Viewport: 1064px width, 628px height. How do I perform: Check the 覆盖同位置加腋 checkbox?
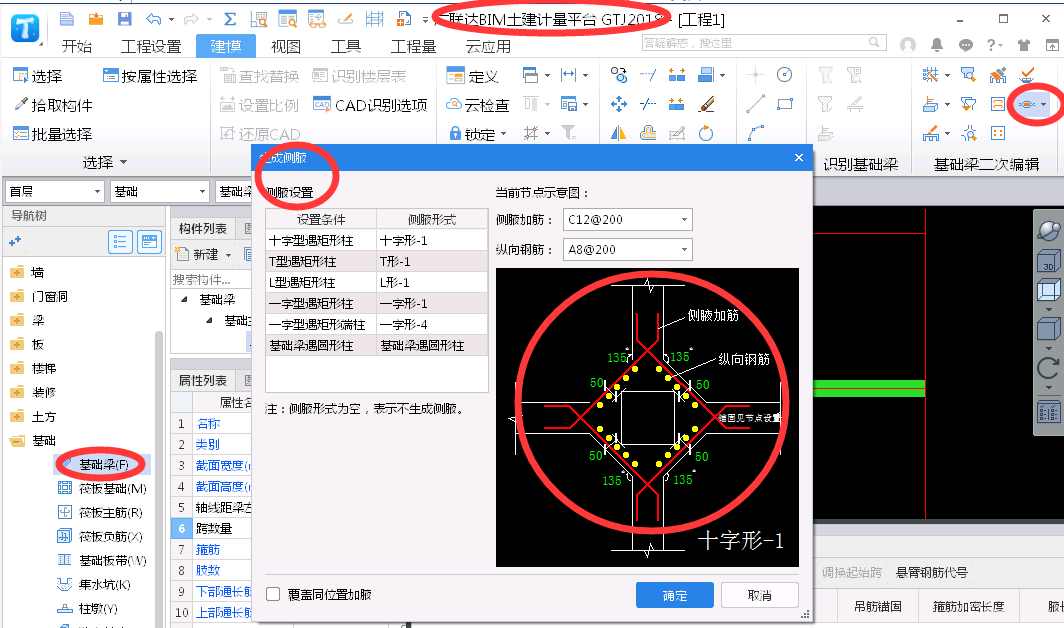(273, 594)
